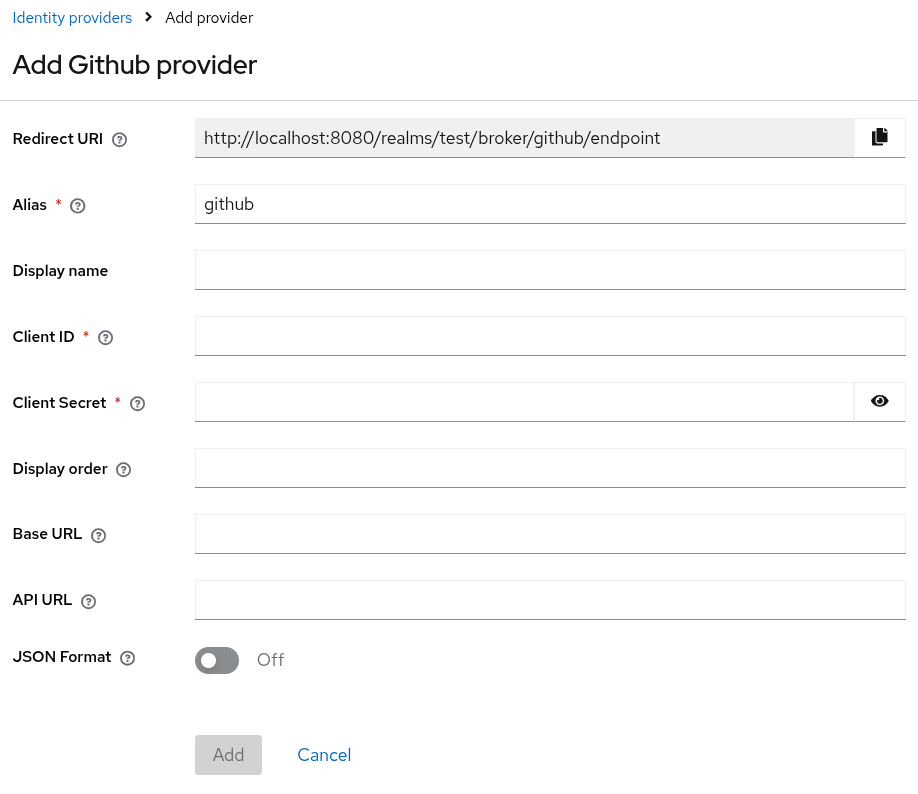The width and height of the screenshot is (918, 794).
Task: Click the Alias help icon
Action: [78, 206]
